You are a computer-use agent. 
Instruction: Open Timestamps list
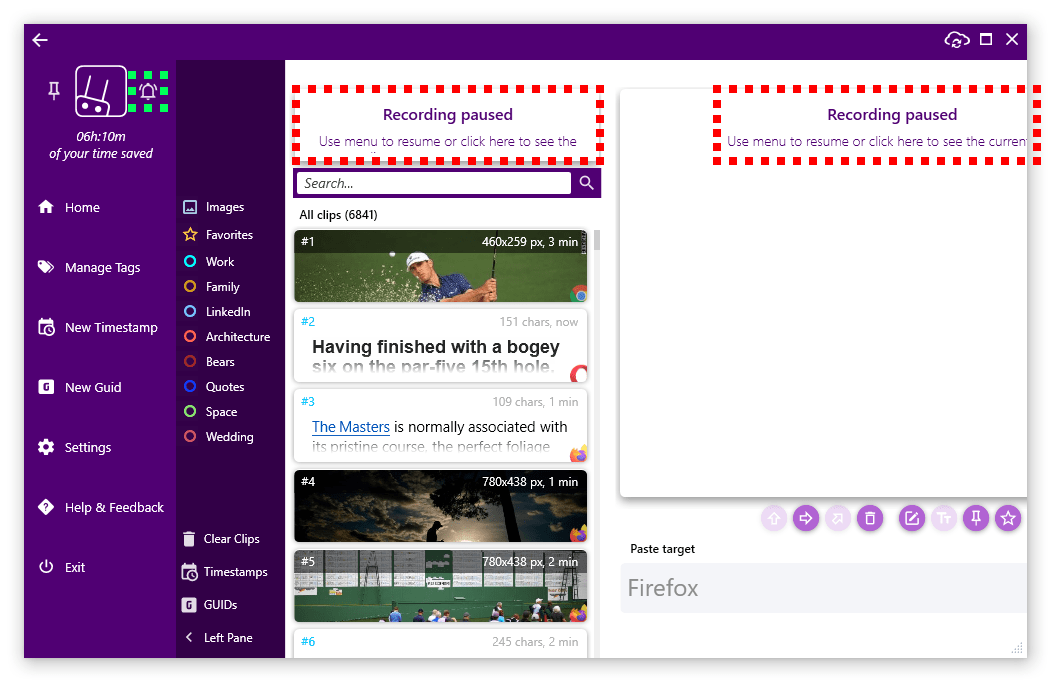pos(225,572)
